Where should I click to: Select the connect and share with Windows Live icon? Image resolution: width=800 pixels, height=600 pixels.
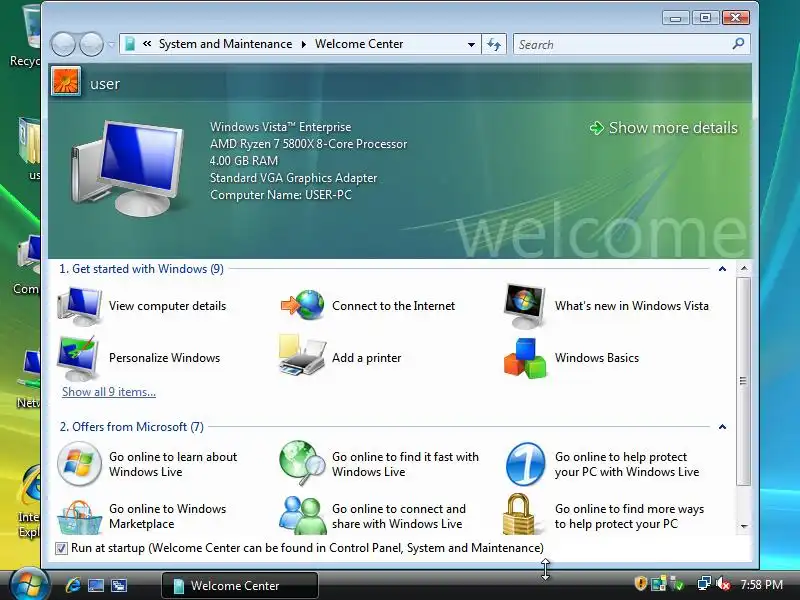point(303,515)
